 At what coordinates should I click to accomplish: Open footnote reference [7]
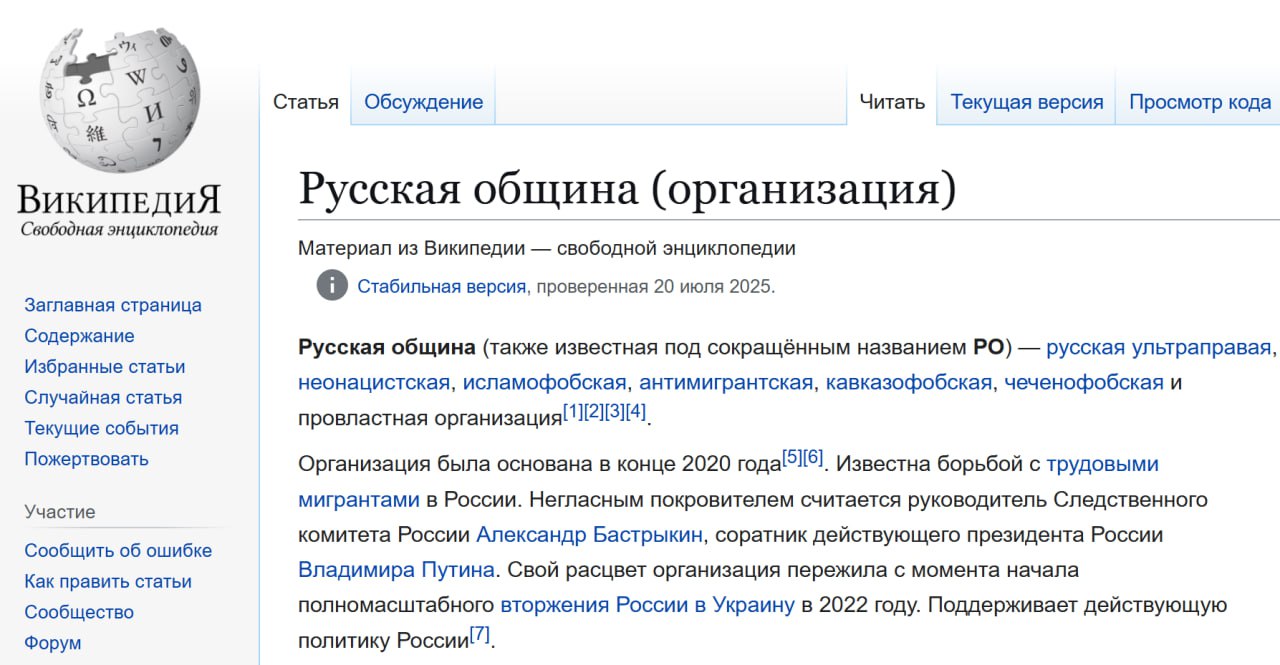pyautogui.click(x=480, y=633)
